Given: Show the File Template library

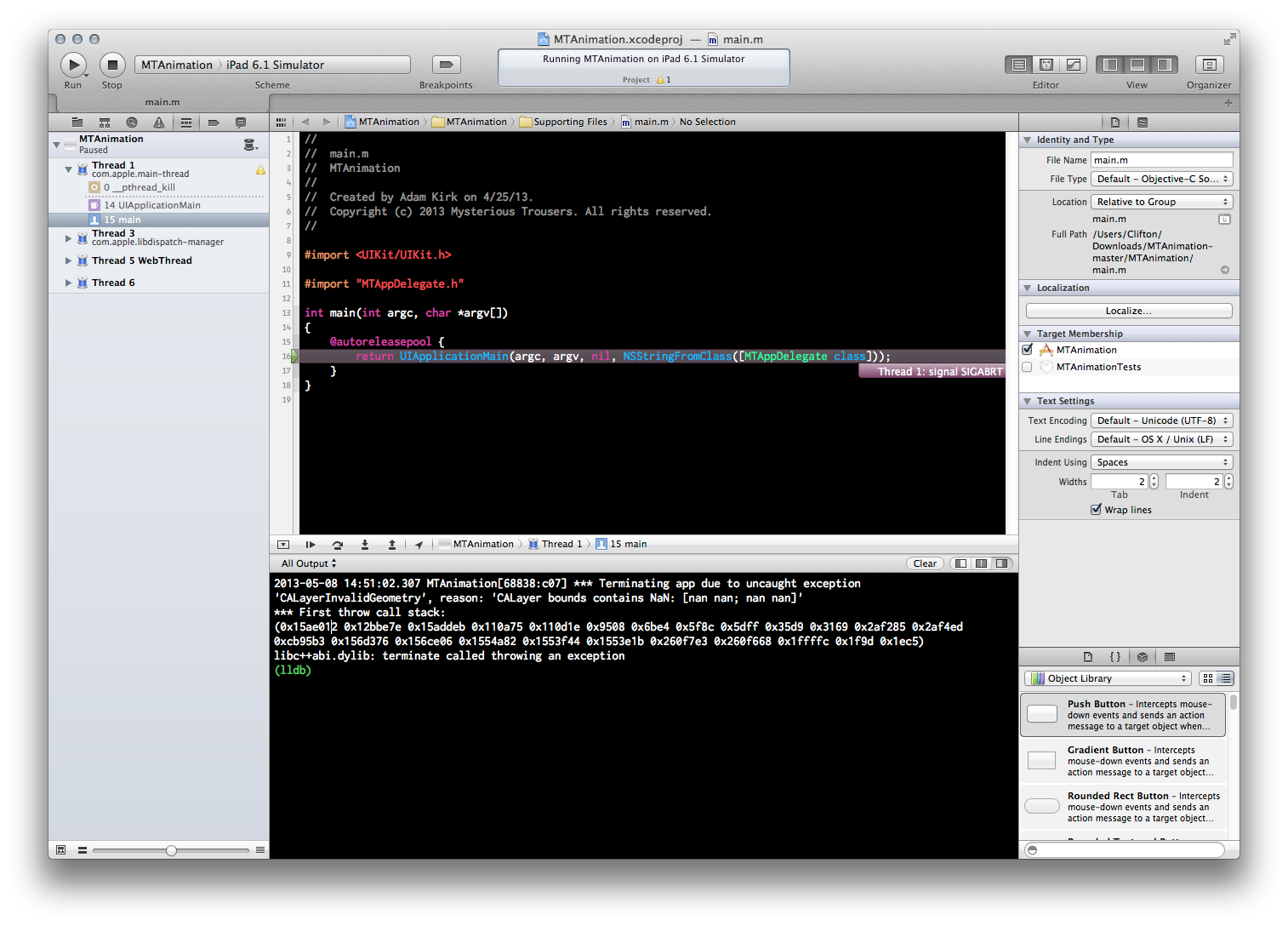Looking at the screenshot, I should [1088, 657].
